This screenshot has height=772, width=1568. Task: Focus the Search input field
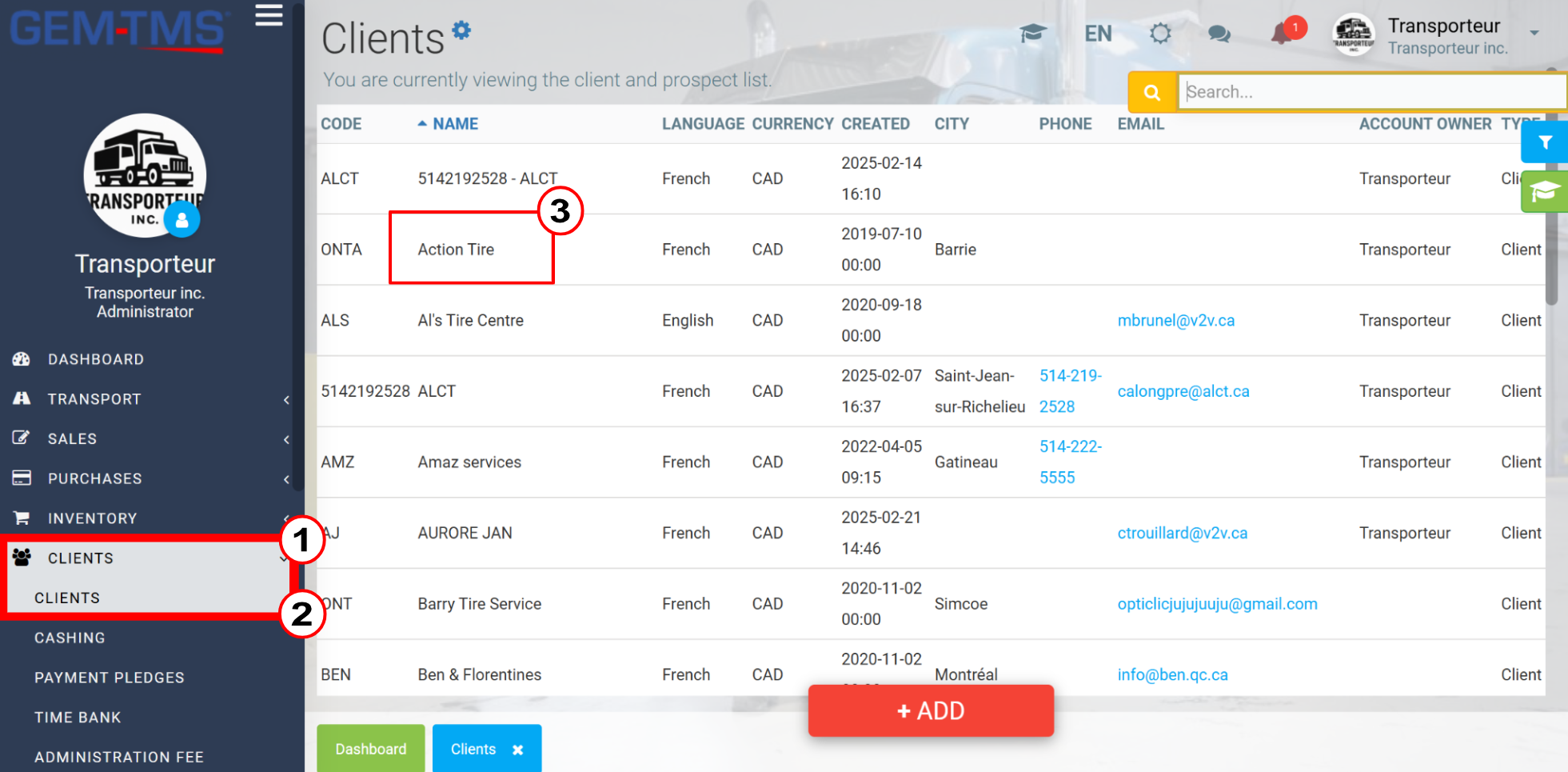pyautogui.click(x=1372, y=92)
